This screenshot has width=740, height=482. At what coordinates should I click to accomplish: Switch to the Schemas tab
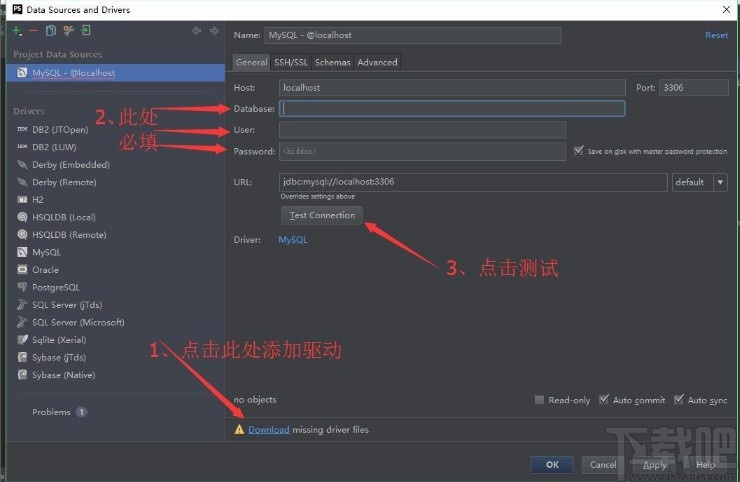[x=333, y=62]
